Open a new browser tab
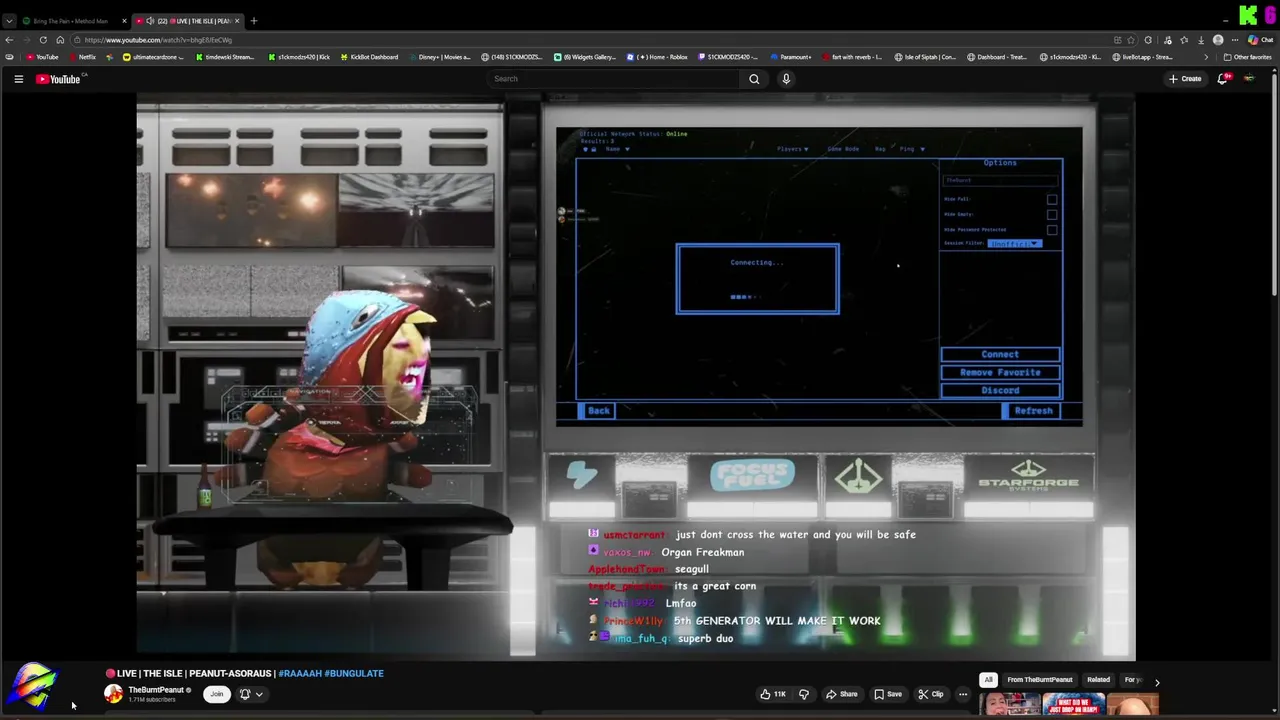Image resolution: width=1280 pixels, height=720 pixels. click(x=254, y=21)
